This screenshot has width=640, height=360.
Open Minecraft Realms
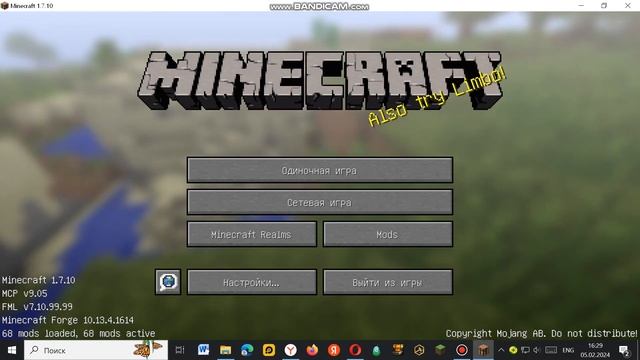pos(251,234)
